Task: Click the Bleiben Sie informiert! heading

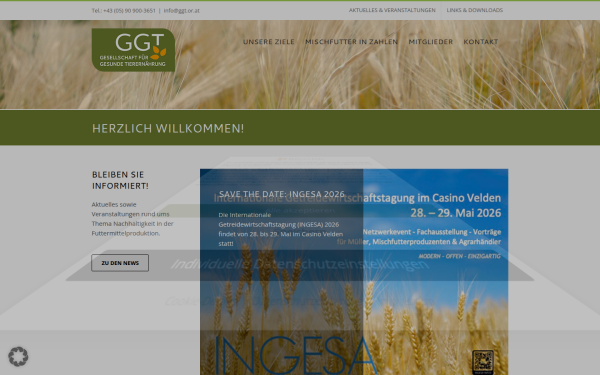Action: [x=120, y=180]
